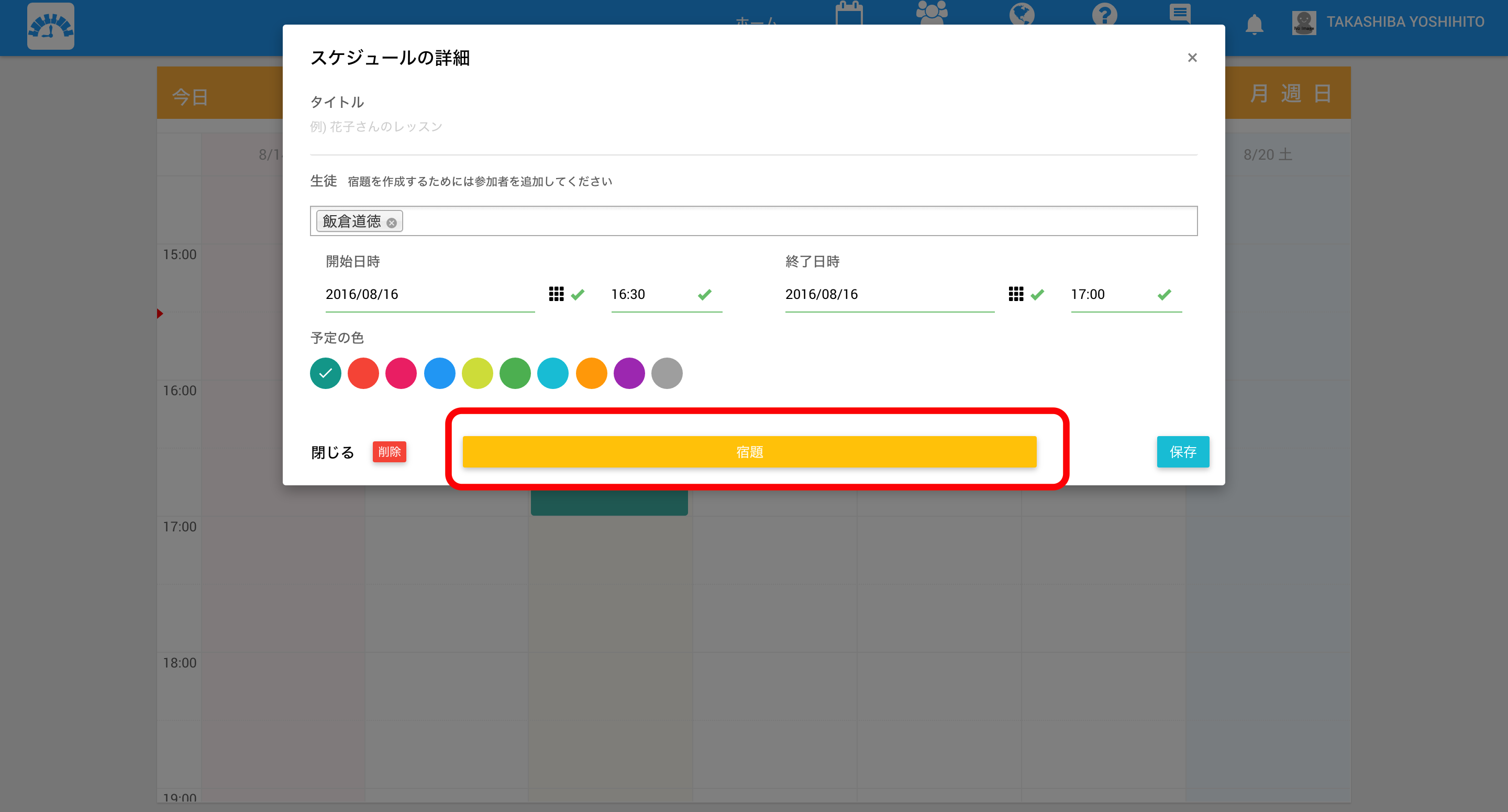Open the chat messages icon in header
The image size is (1508, 812).
[1180, 13]
